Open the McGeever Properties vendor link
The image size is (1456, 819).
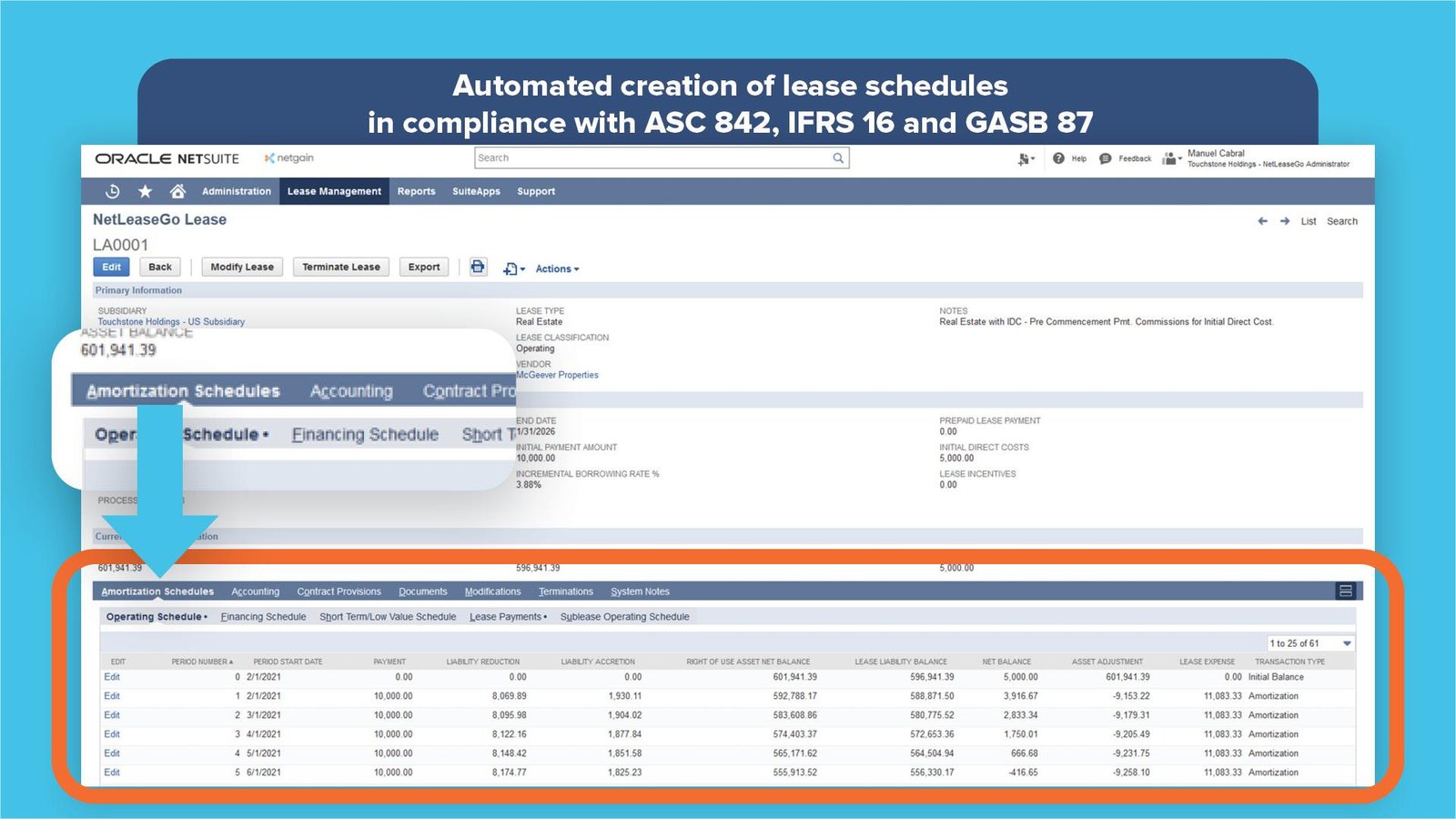[557, 375]
